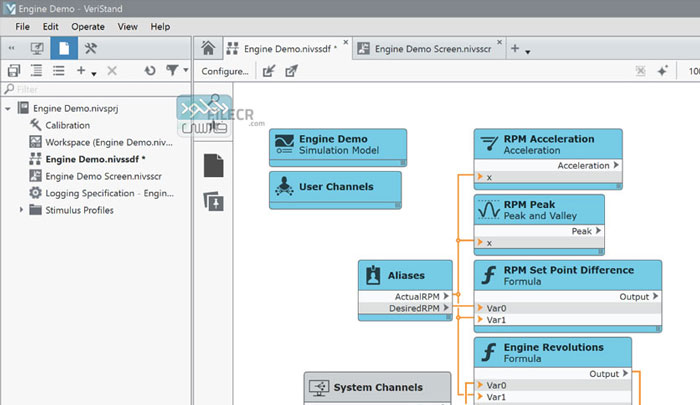Select the tools (wrench and hammer) panel icon
This screenshot has height=405, width=700.
click(90, 48)
